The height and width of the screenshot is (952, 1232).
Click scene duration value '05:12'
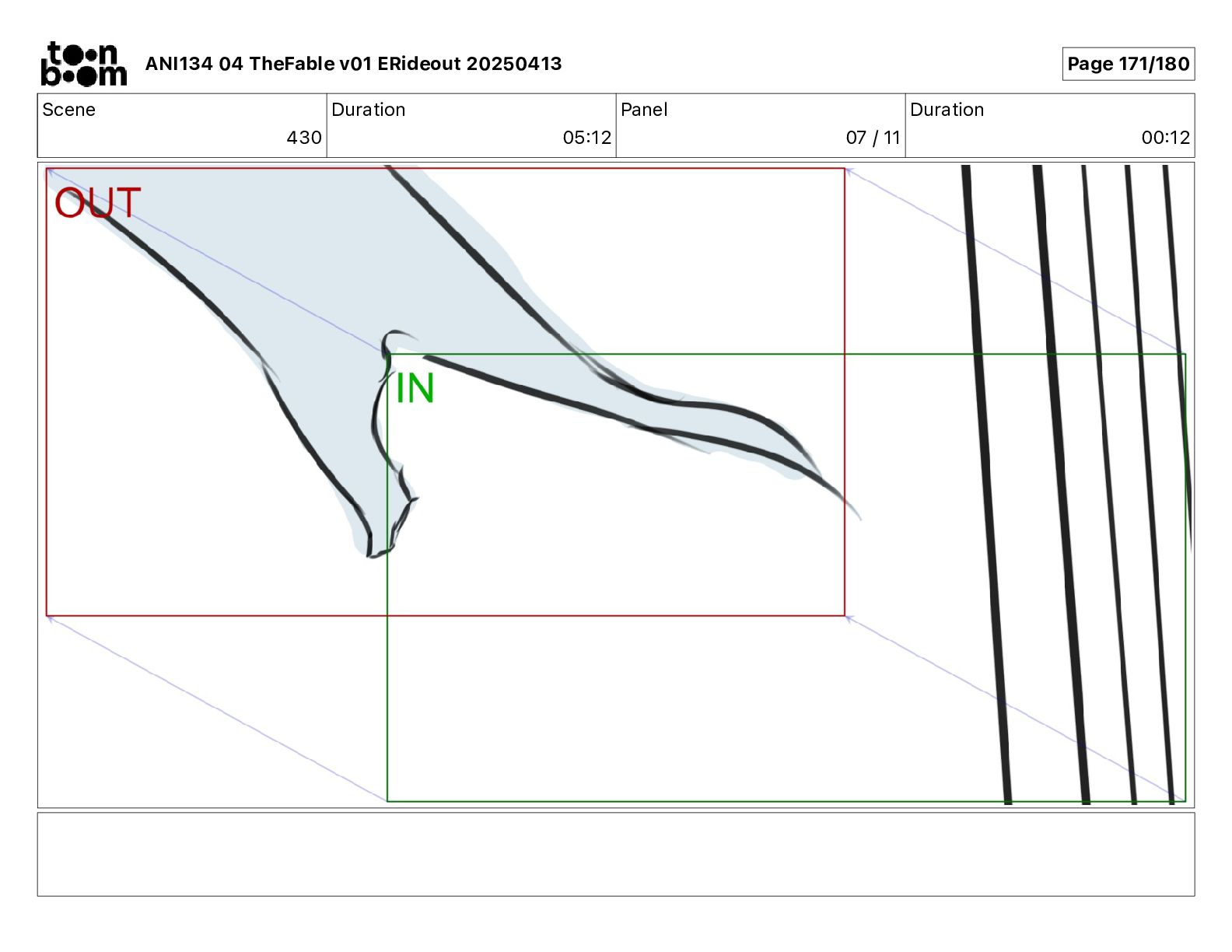coord(587,138)
